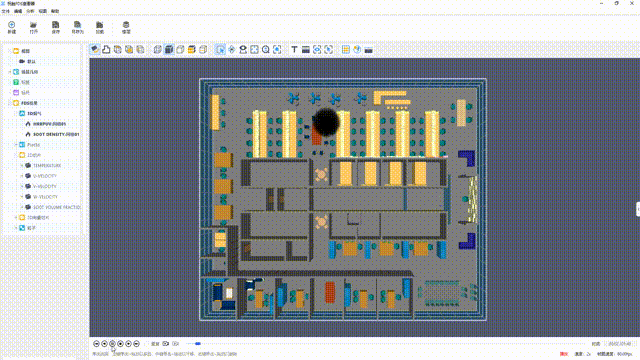Screen dimensions: 640x360
Task: Click the Save file icon in top ribbon
Action: point(56,25)
